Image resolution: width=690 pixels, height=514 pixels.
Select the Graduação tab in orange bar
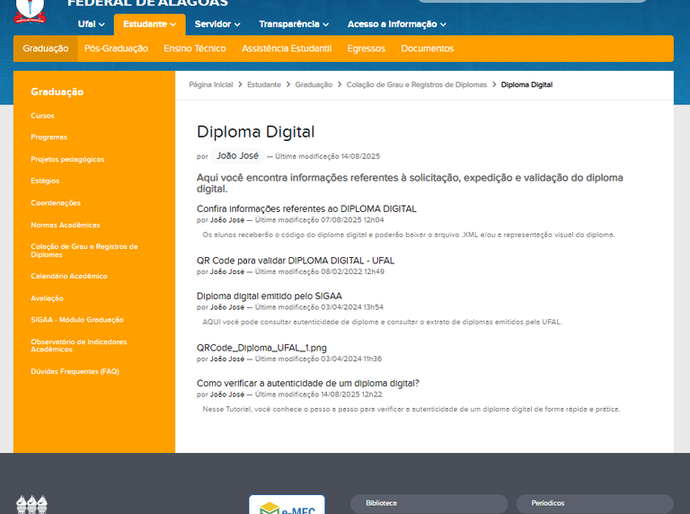pyautogui.click(x=45, y=48)
